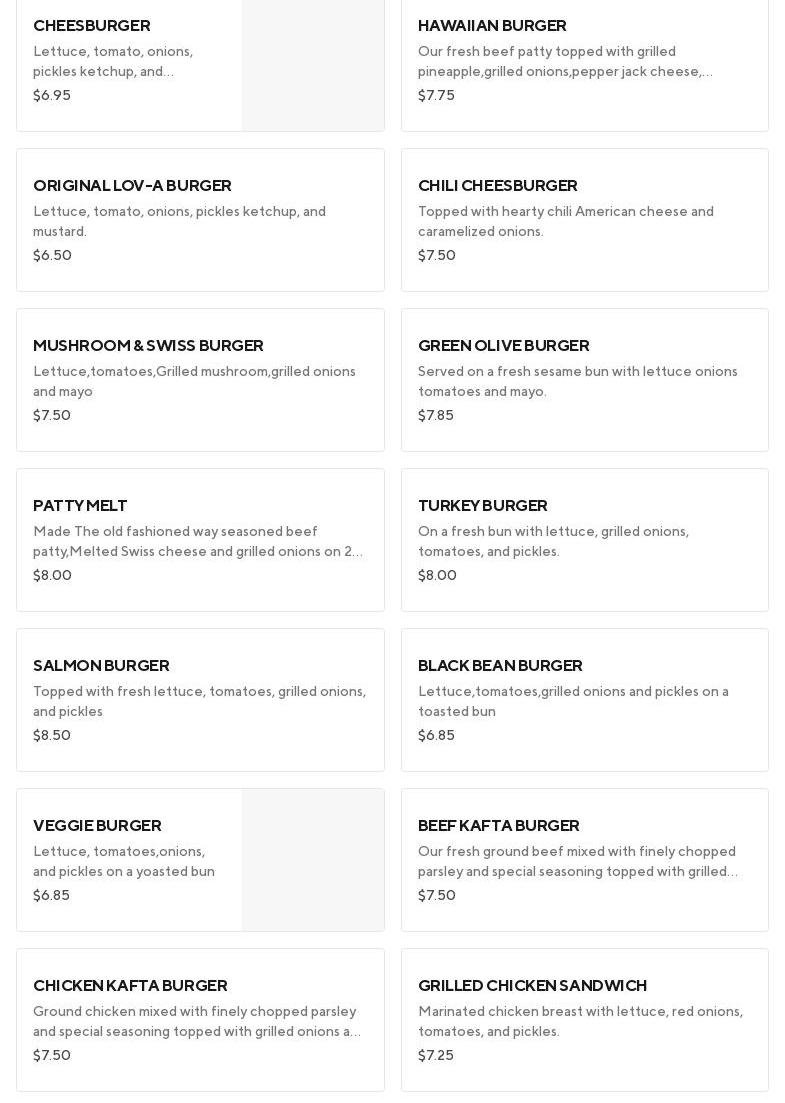Click the Veggie Burger image placeholder
Screen dimensions: 785x1103
click(x=312, y=860)
